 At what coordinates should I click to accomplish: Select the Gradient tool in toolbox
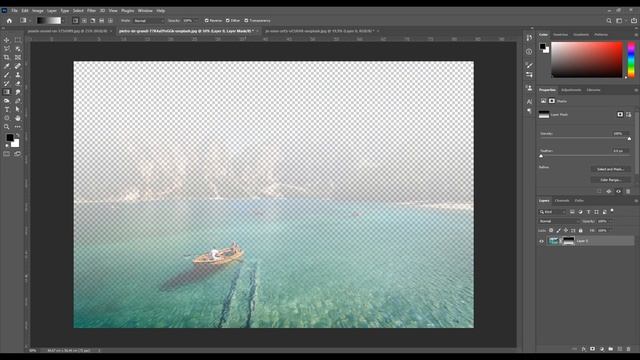tap(7, 92)
